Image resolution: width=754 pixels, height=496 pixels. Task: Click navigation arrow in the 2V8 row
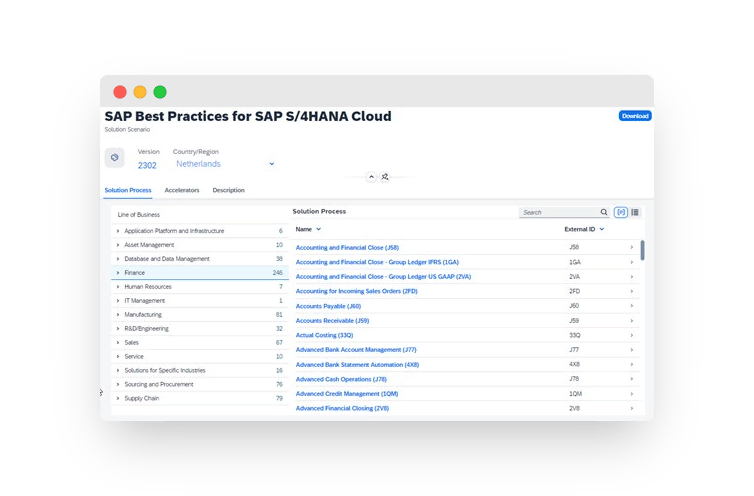point(632,408)
